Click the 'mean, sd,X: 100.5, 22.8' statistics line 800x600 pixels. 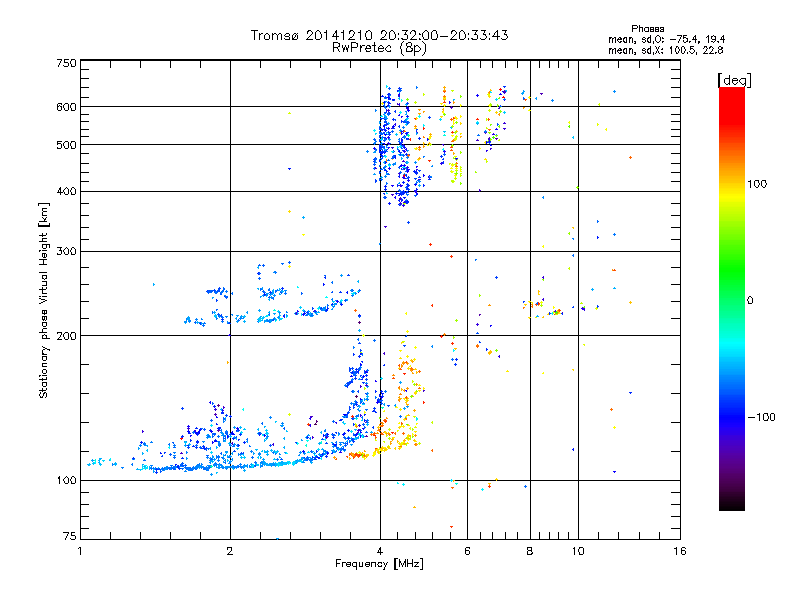point(665,51)
